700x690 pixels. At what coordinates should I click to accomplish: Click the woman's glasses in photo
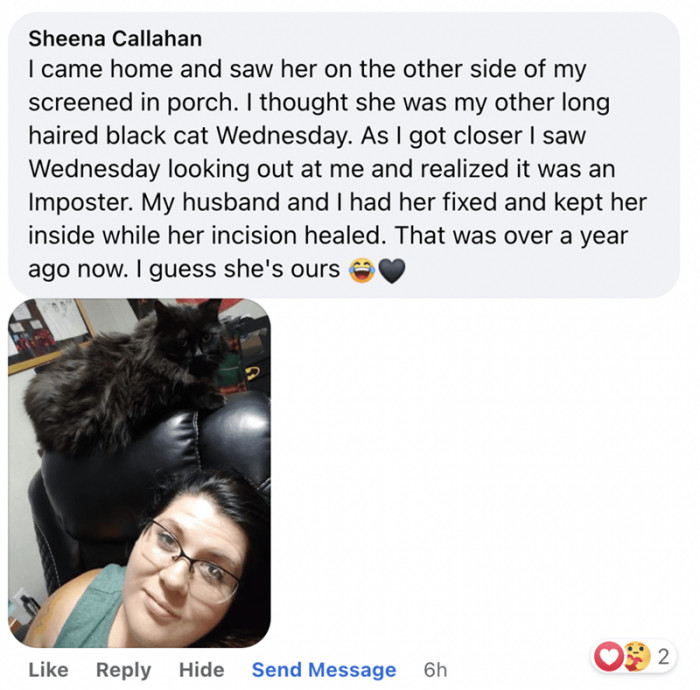pos(190,560)
